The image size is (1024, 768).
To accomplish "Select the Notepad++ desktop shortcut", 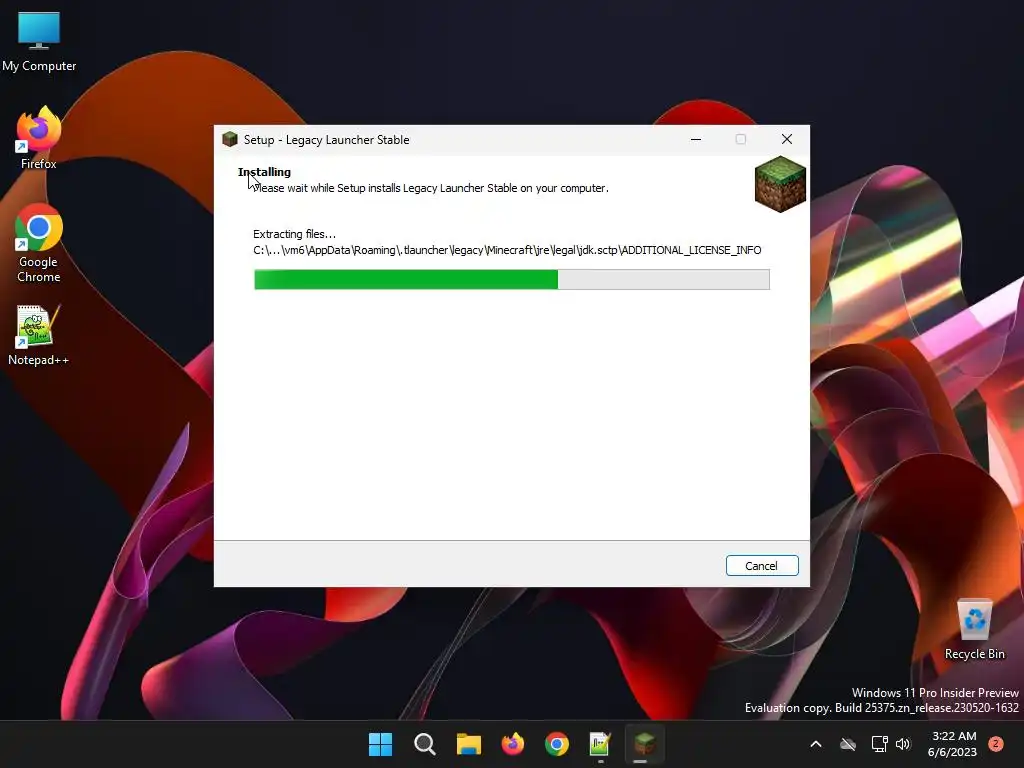I will (39, 335).
